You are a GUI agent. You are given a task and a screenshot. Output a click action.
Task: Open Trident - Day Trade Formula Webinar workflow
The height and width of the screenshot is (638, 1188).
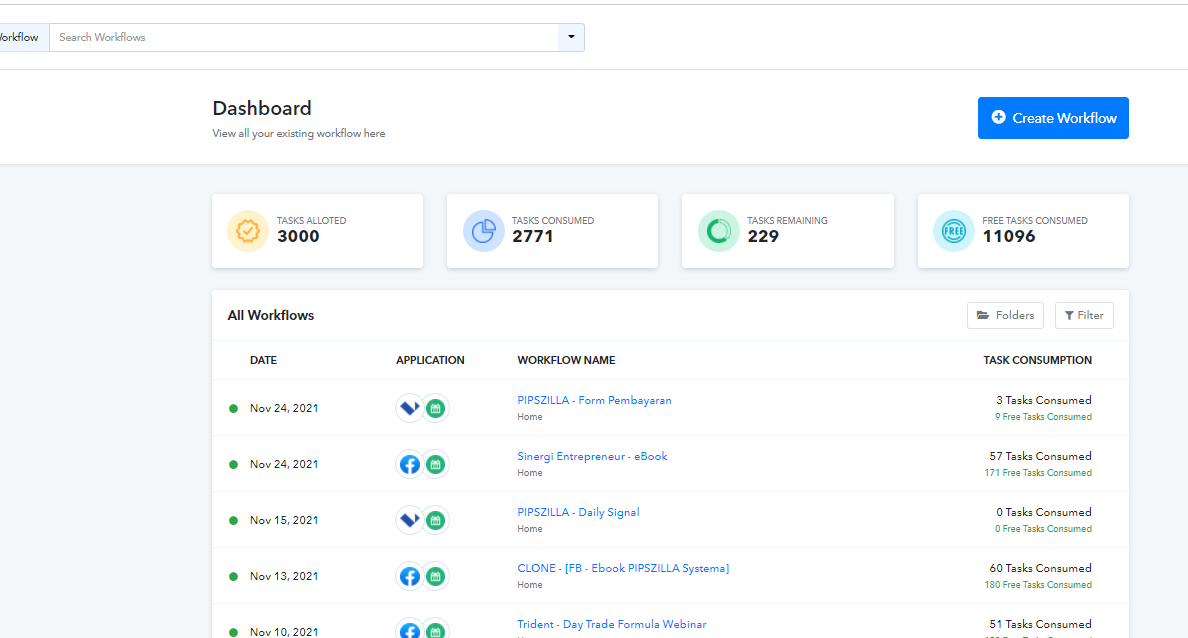(611, 624)
